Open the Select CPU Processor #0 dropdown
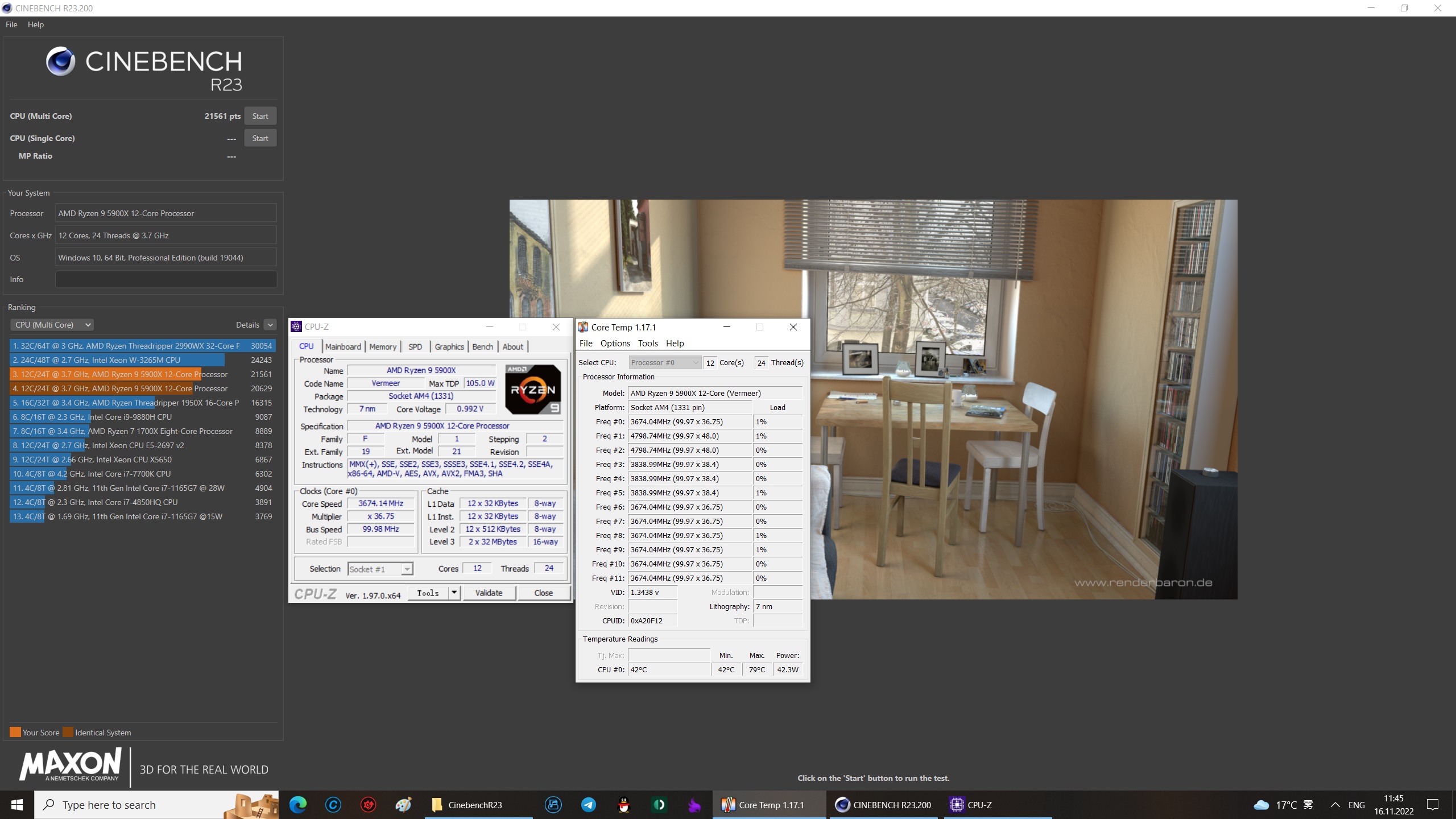This screenshot has height=819, width=1456. tap(664, 362)
